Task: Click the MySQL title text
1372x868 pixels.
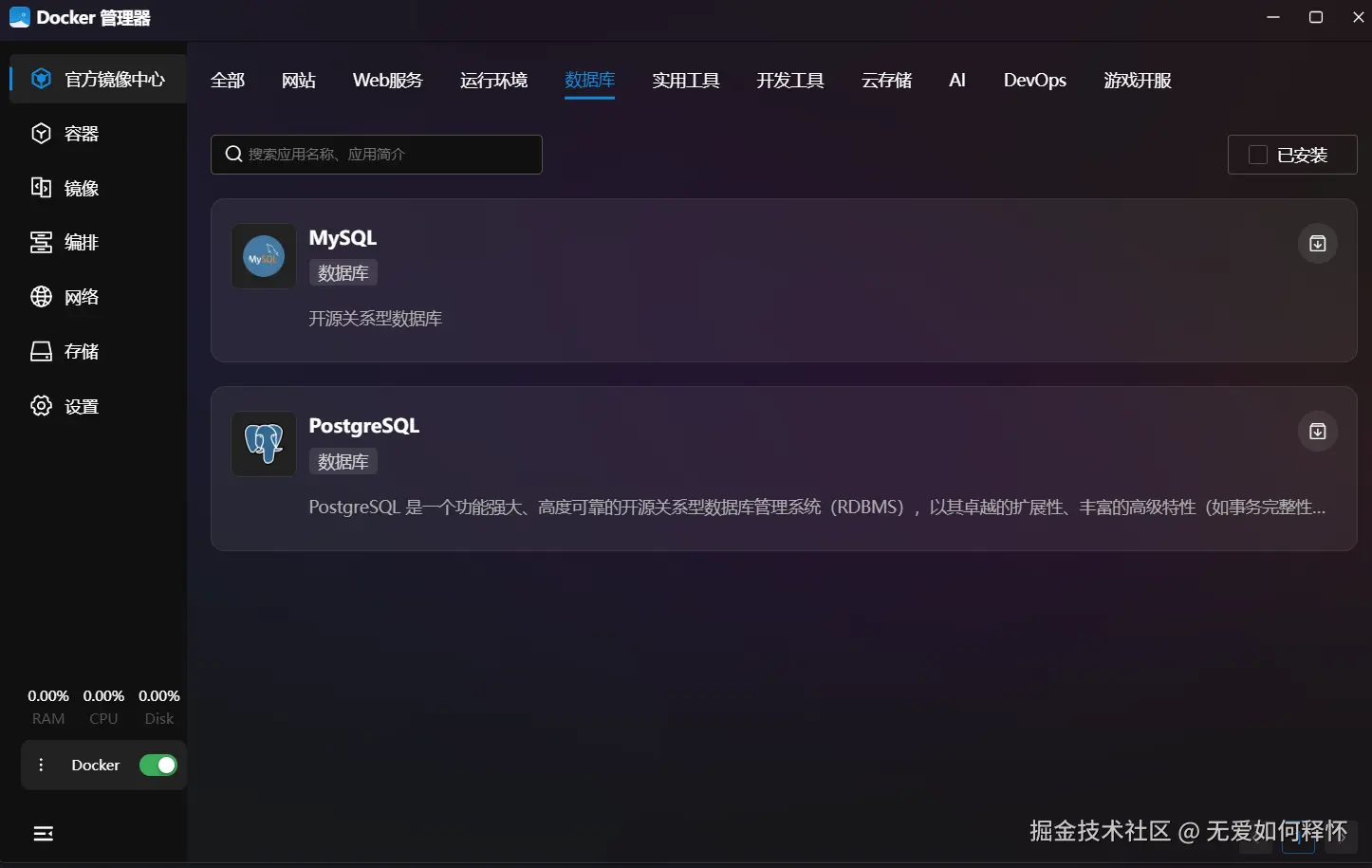Action: [343, 238]
